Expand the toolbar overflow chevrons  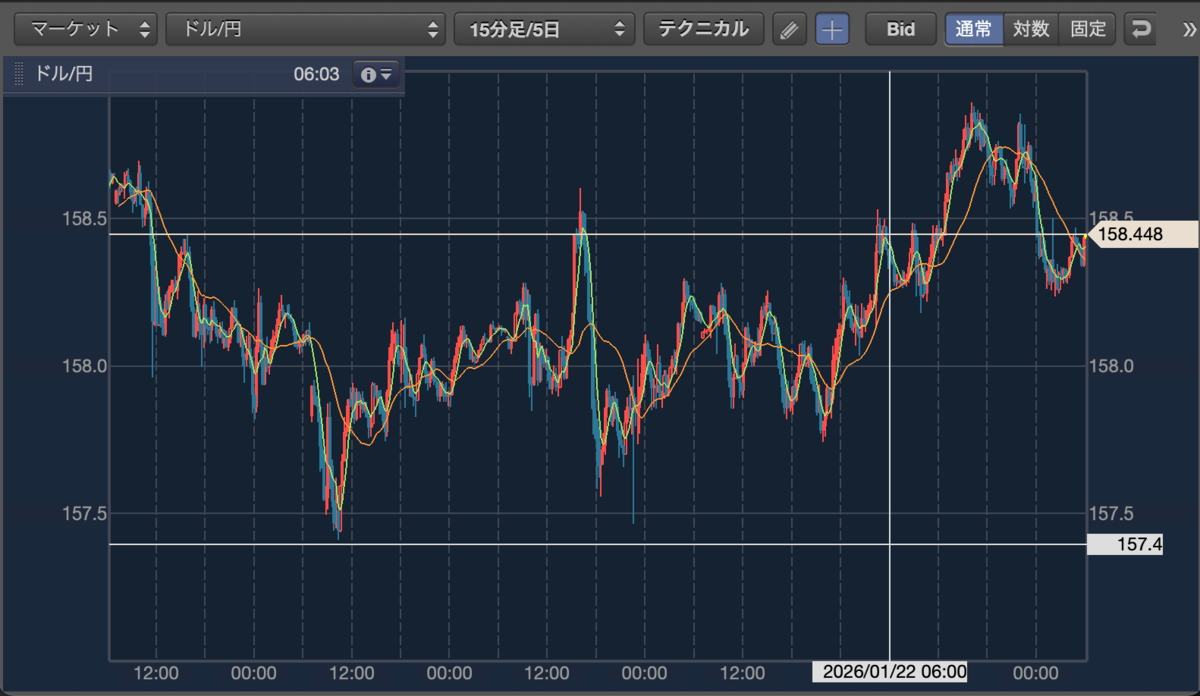1190,29
